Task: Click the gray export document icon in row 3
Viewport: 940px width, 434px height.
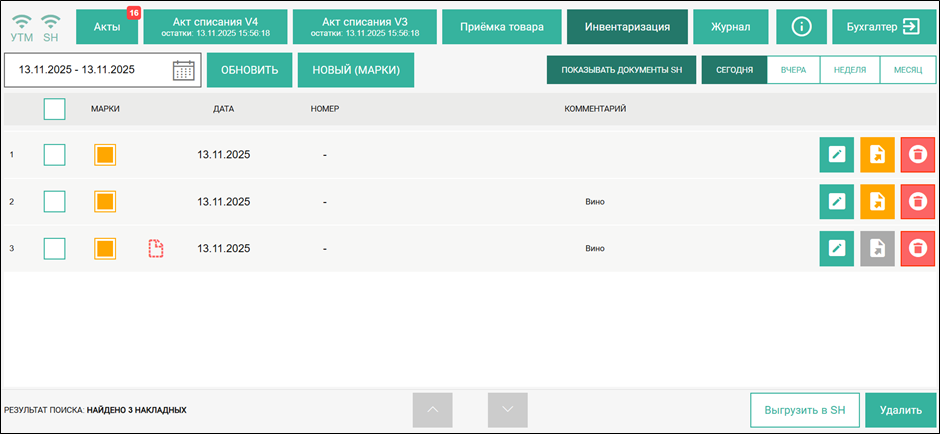Action: [x=877, y=249]
